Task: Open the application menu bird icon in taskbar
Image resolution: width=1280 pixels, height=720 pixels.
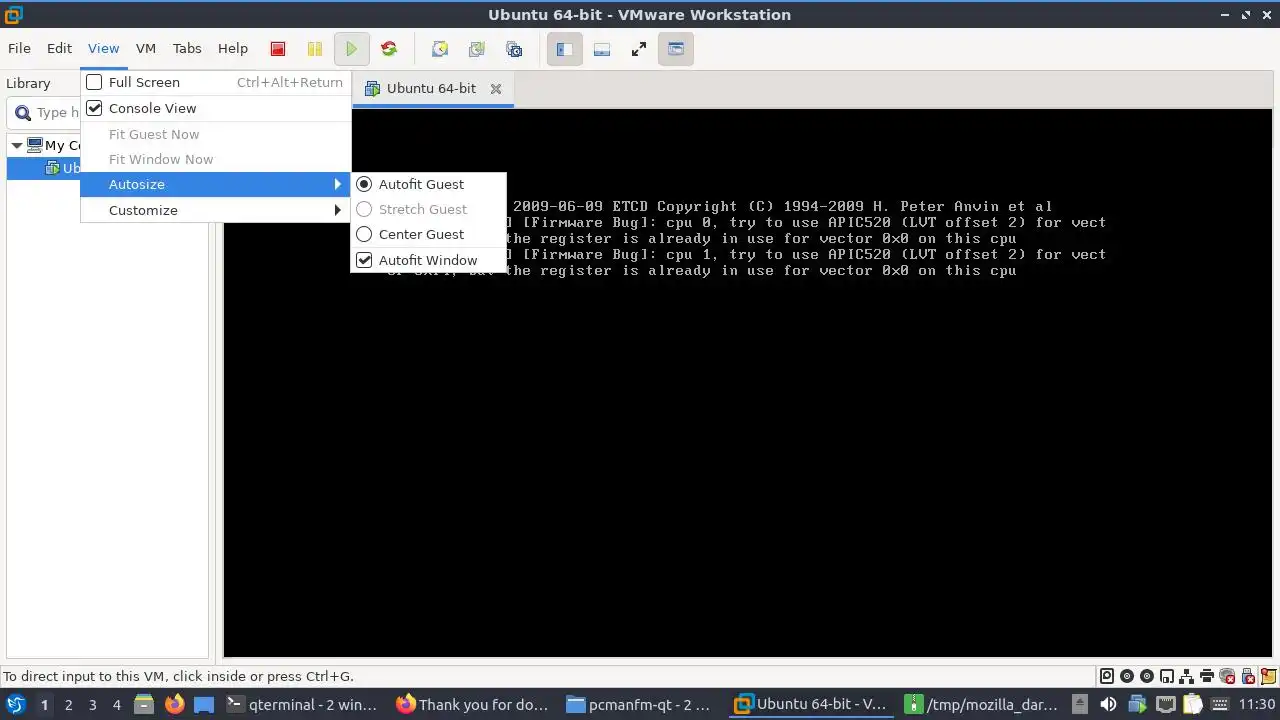Action: 16,704
